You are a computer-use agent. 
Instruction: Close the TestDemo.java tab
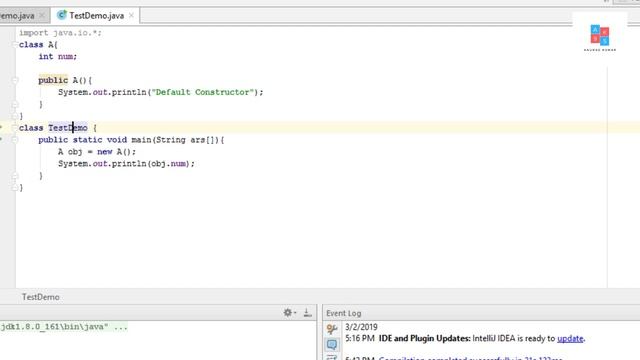131,16
